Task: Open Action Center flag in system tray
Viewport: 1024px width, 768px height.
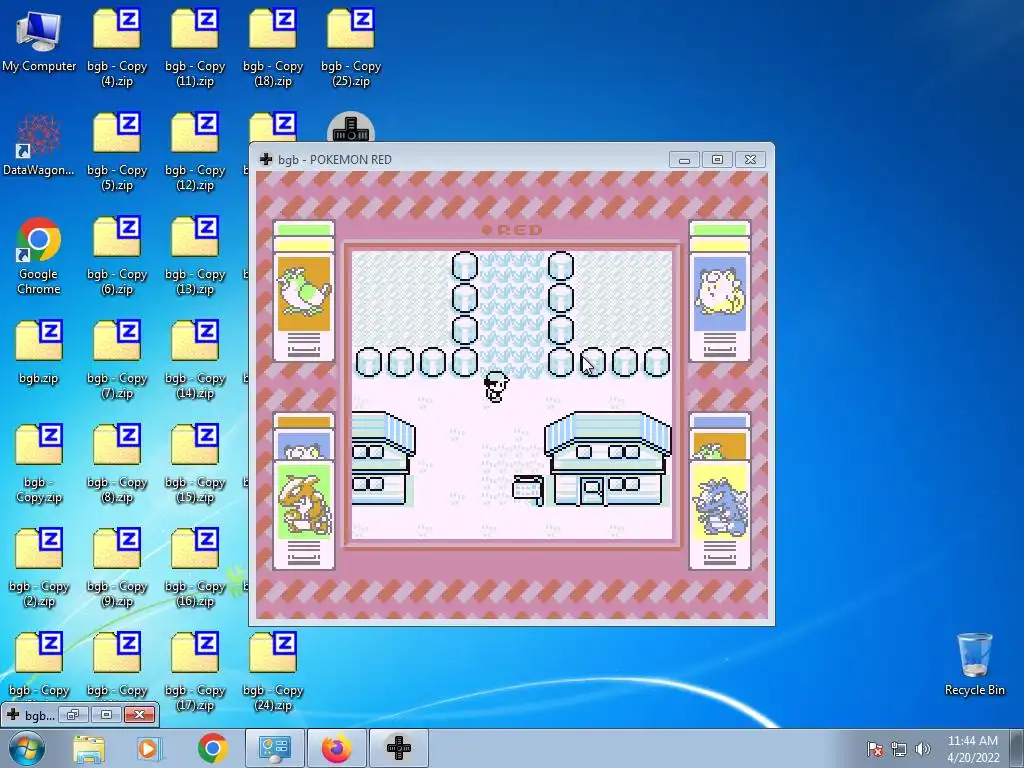Action: [x=875, y=749]
